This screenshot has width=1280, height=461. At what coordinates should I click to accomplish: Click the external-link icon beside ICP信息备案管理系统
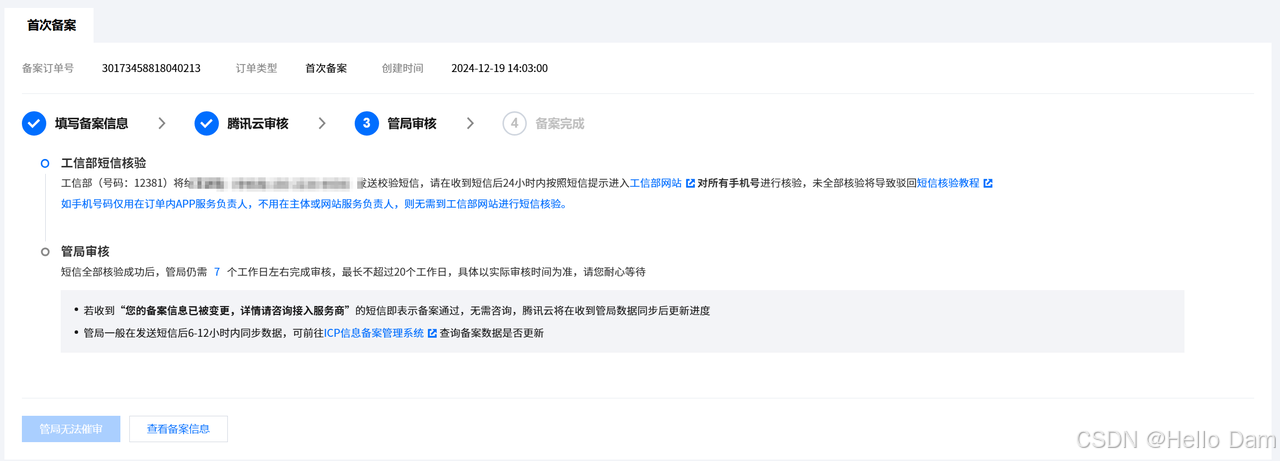pos(432,334)
